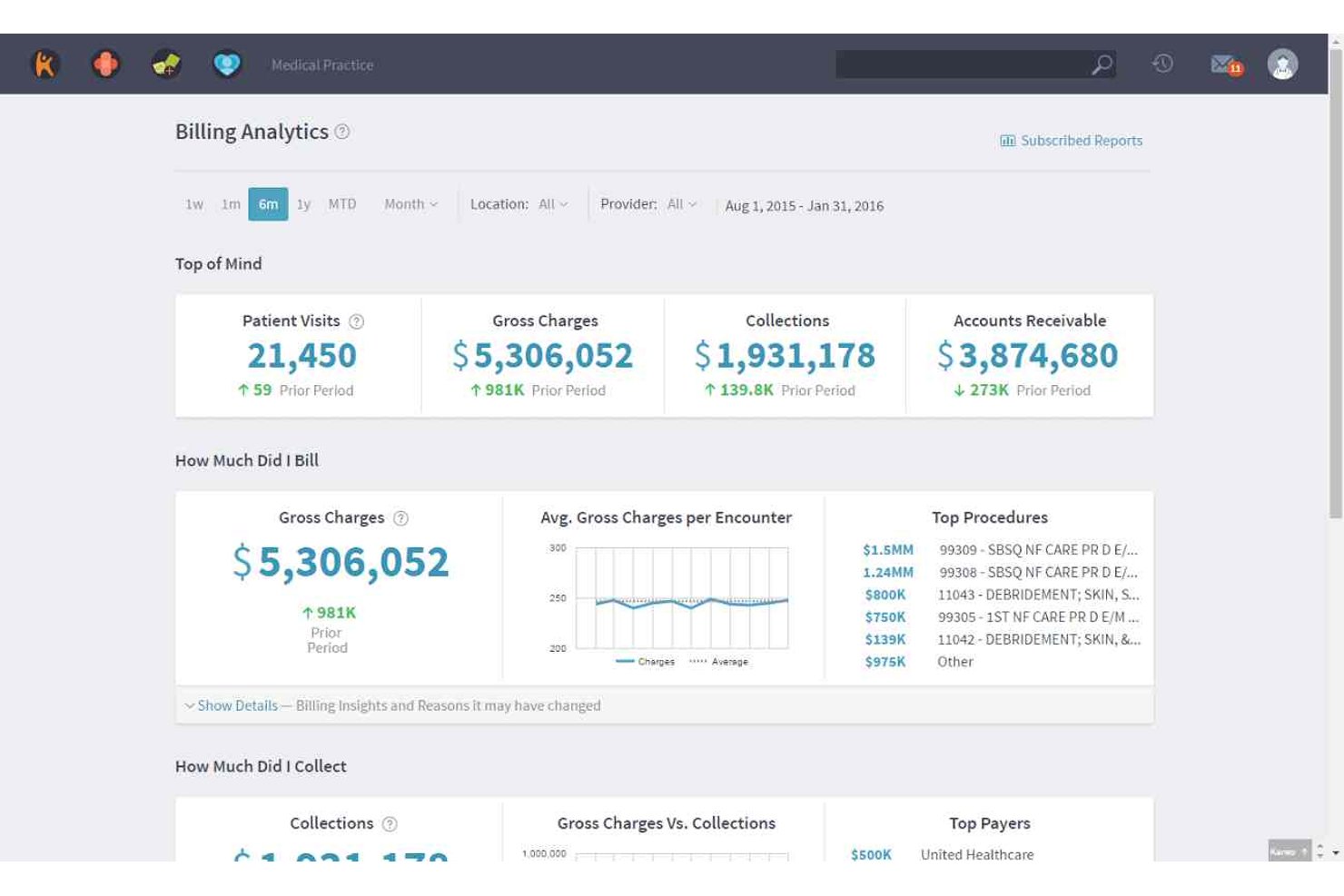Screen dimensions: 1344x896
Task: Open the Provider All dropdown
Action: click(682, 204)
